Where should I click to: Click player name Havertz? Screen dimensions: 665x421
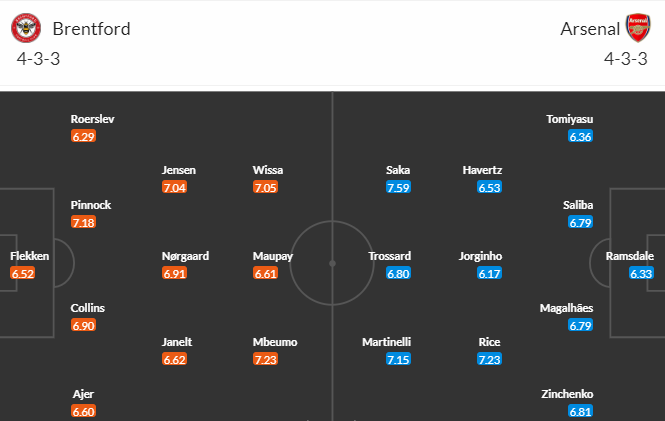[482, 170]
